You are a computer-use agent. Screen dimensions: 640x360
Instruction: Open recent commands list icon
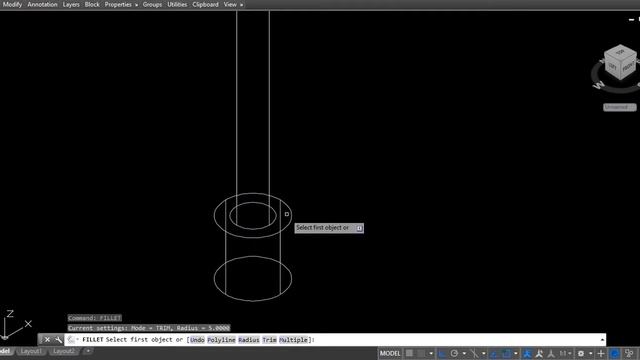pyautogui.click(x=72, y=340)
